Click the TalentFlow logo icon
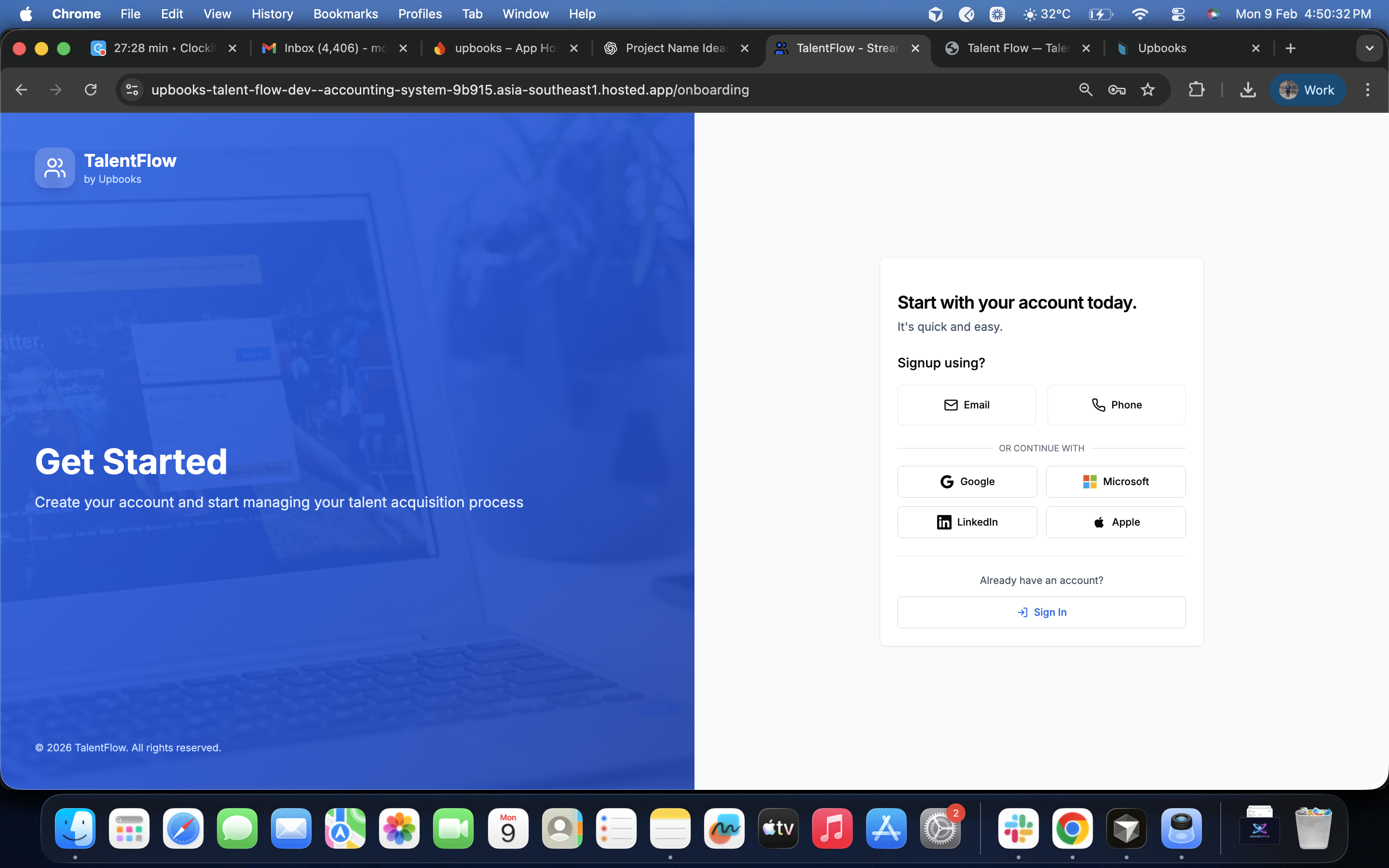 [54, 168]
